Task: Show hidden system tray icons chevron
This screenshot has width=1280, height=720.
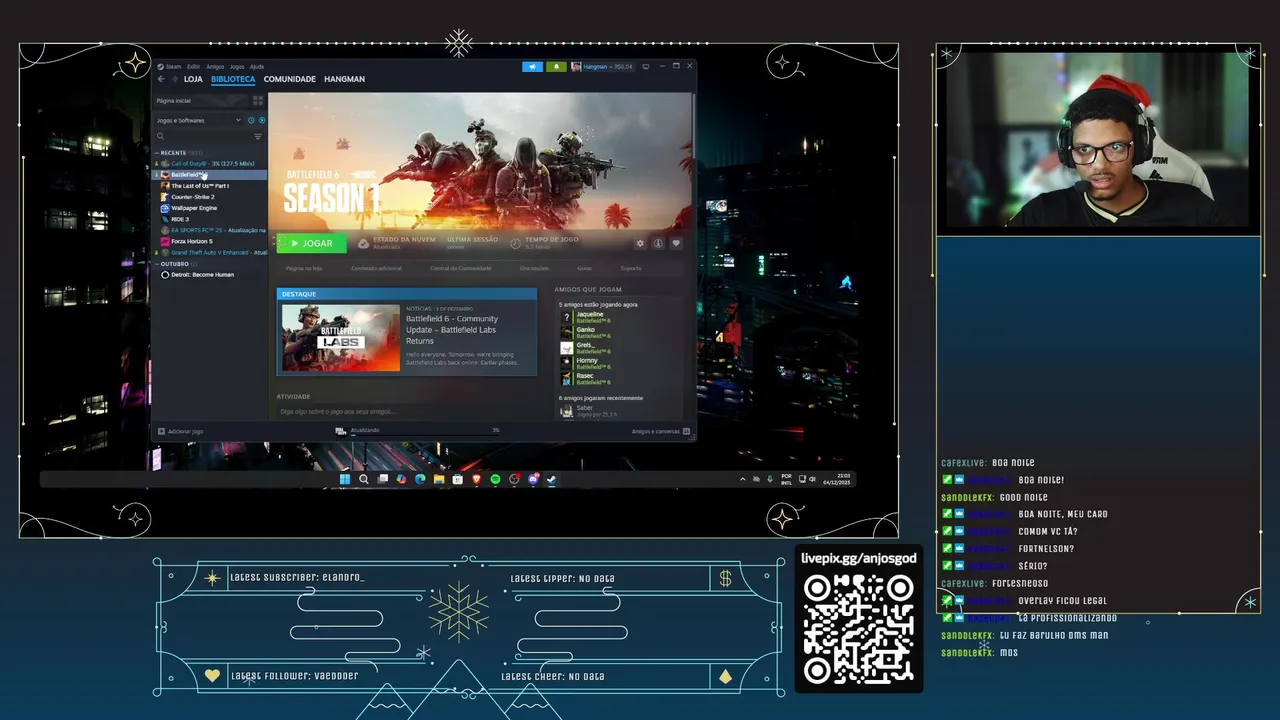Action: point(742,479)
